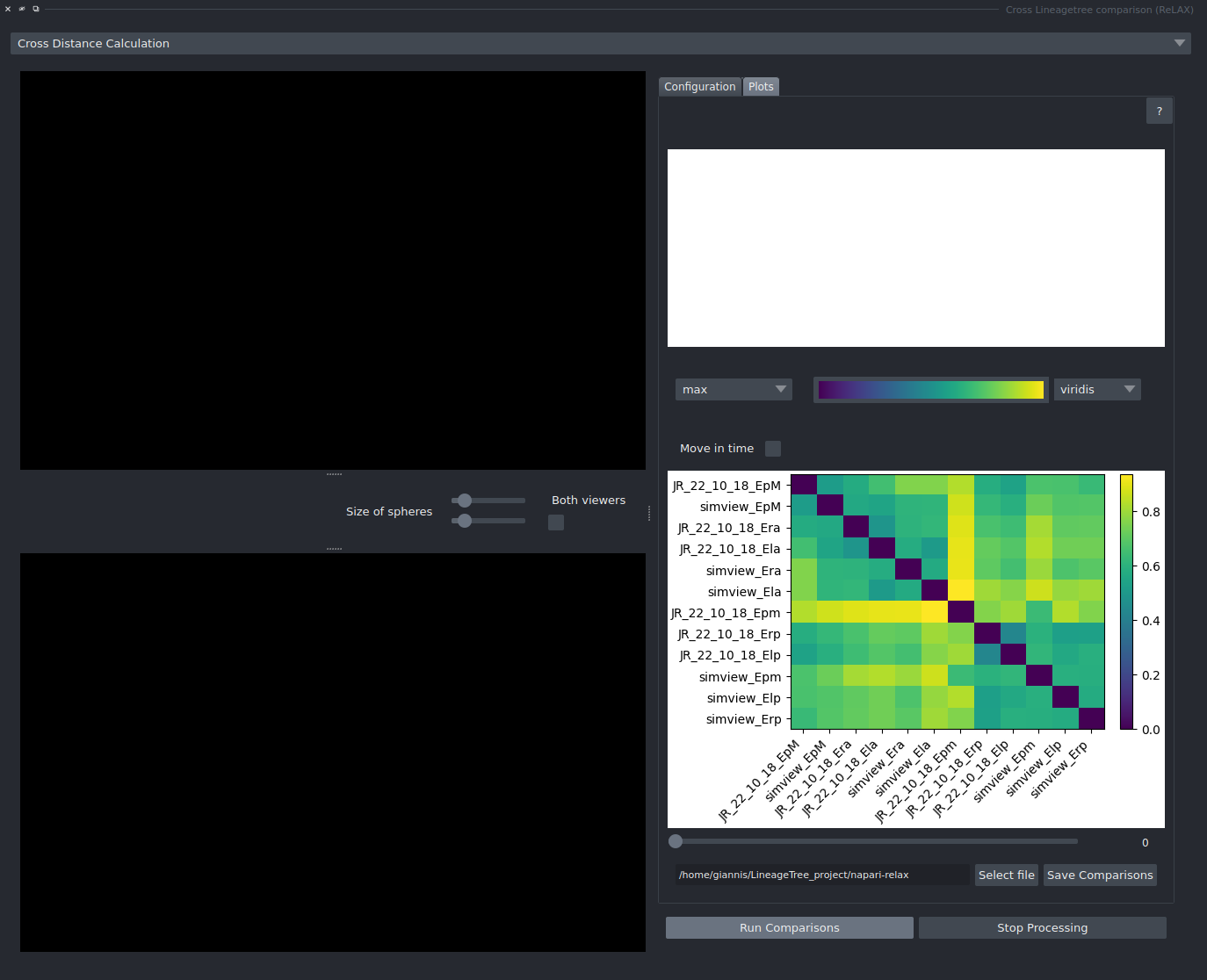The width and height of the screenshot is (1207, 980).
Task: Open the viridis colormap dropdown
Action: click(x=1096, y=389)
